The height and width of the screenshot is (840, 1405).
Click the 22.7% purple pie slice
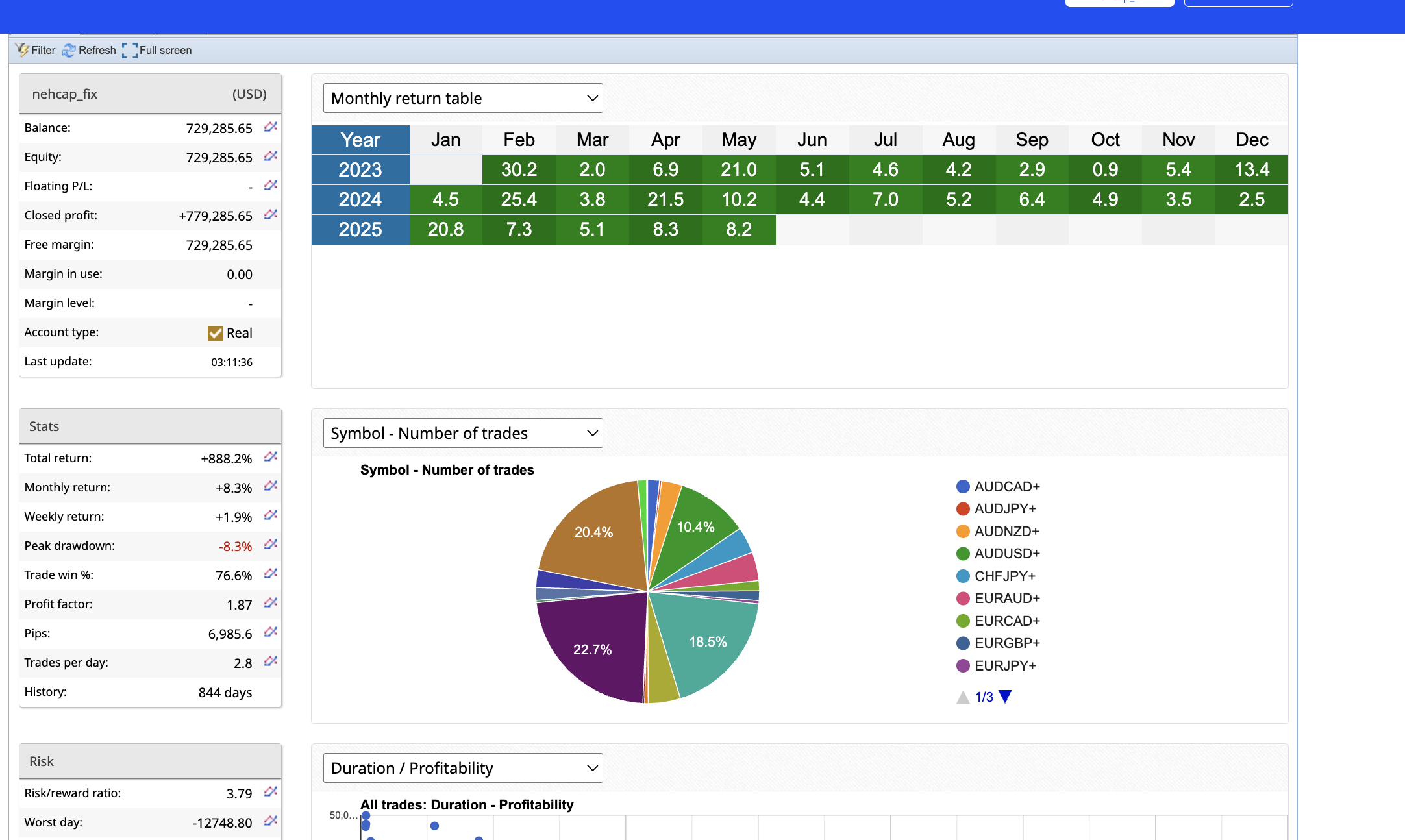591,649
